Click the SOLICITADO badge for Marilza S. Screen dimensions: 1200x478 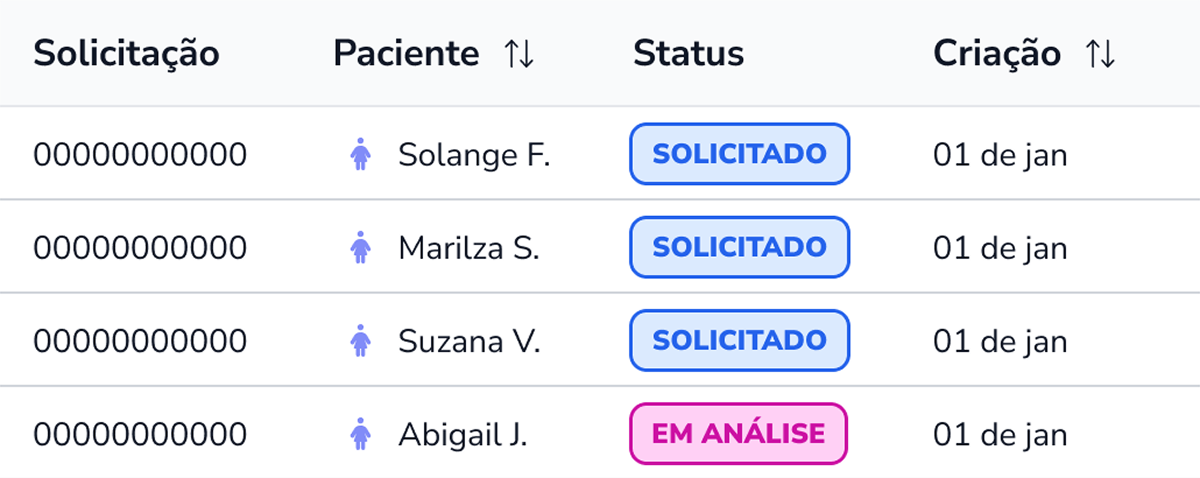coord(739,247)
